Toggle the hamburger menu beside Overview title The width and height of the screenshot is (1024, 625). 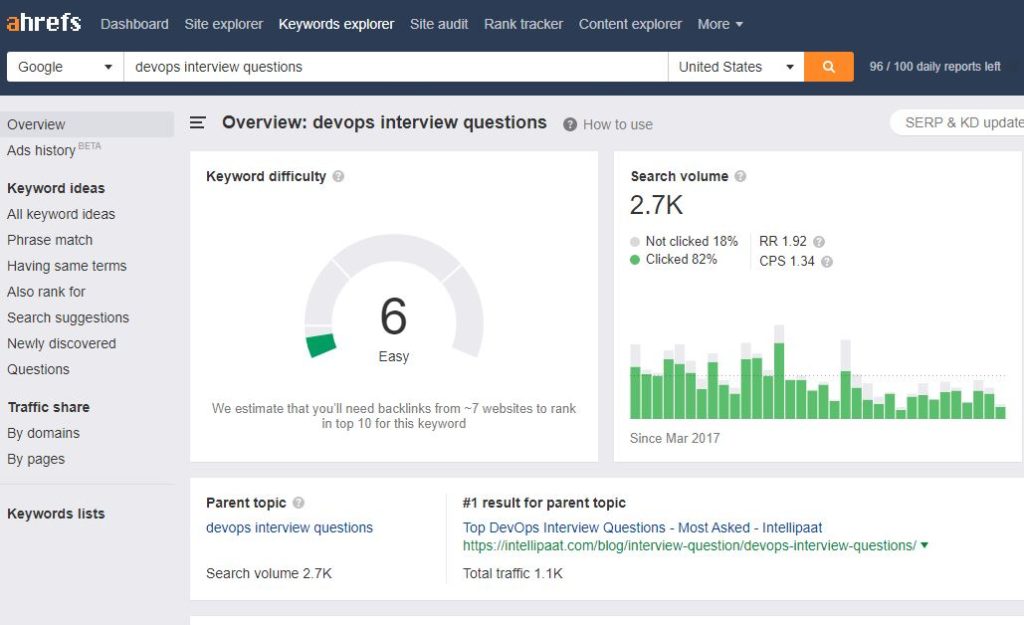click(197, 123)
